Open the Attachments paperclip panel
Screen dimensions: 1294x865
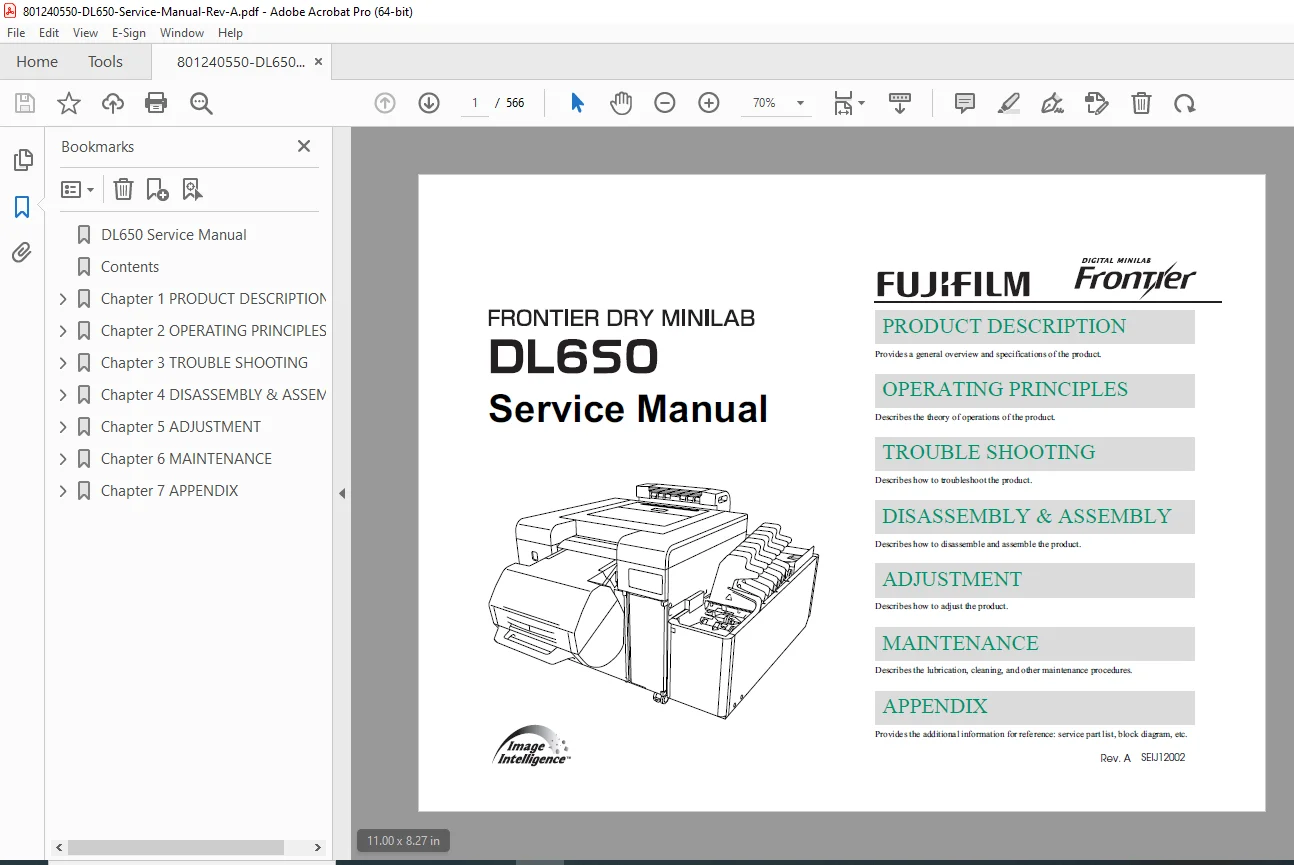pyautogui.click(x=22, y=253)
